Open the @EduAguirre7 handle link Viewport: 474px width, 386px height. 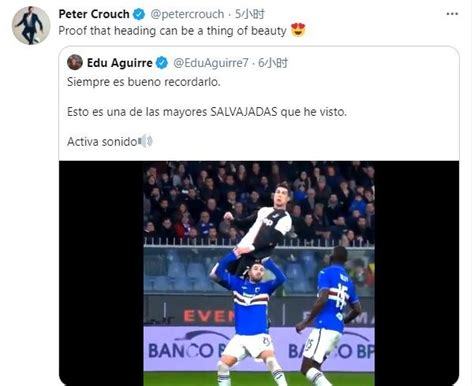[x=211, y=63]
